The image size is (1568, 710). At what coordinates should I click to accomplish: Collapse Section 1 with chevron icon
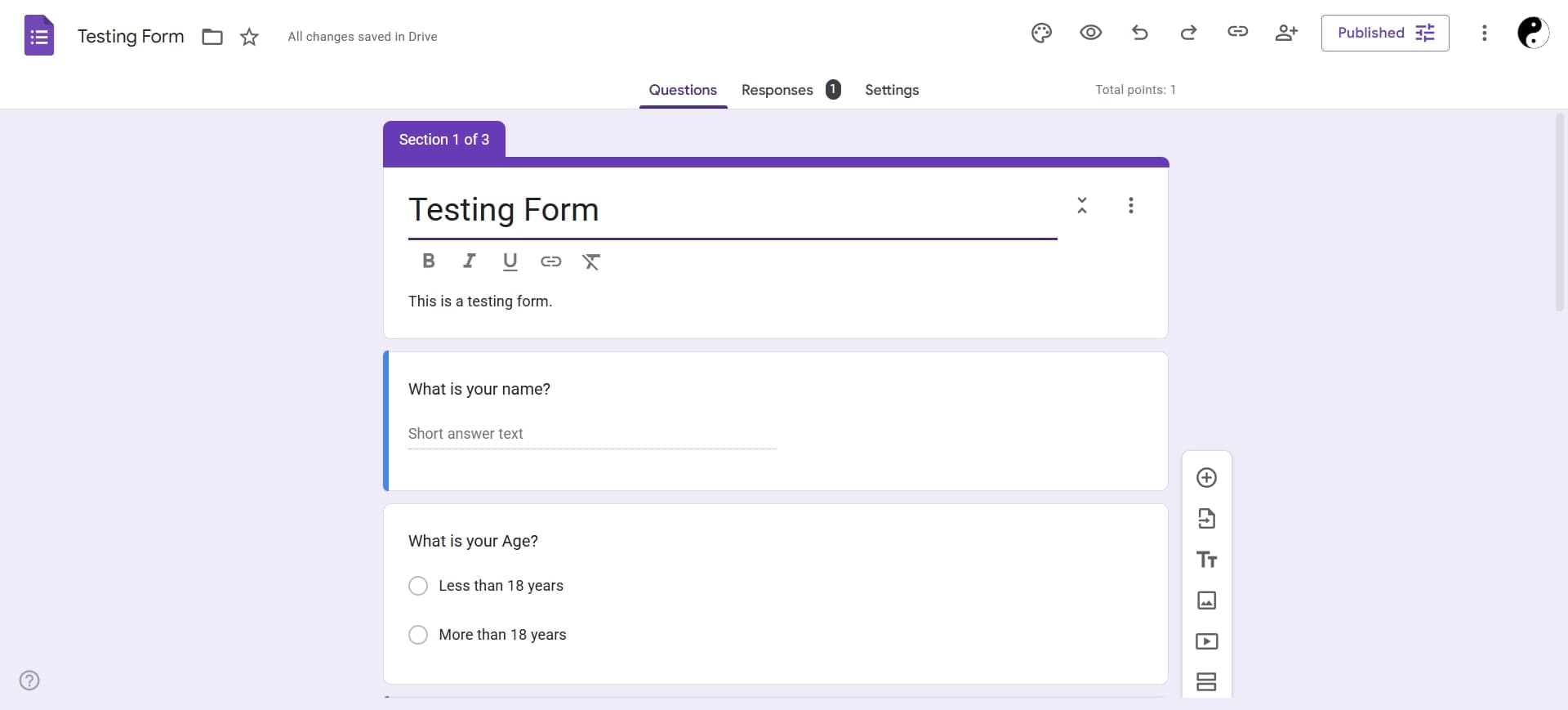(1082, 205)
